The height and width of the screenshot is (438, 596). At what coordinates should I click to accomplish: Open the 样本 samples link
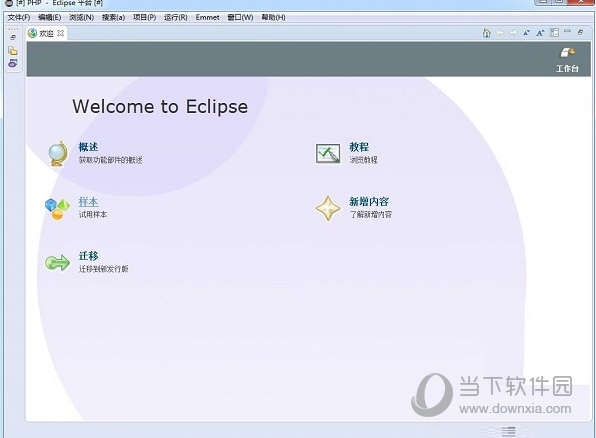point(88,202)
